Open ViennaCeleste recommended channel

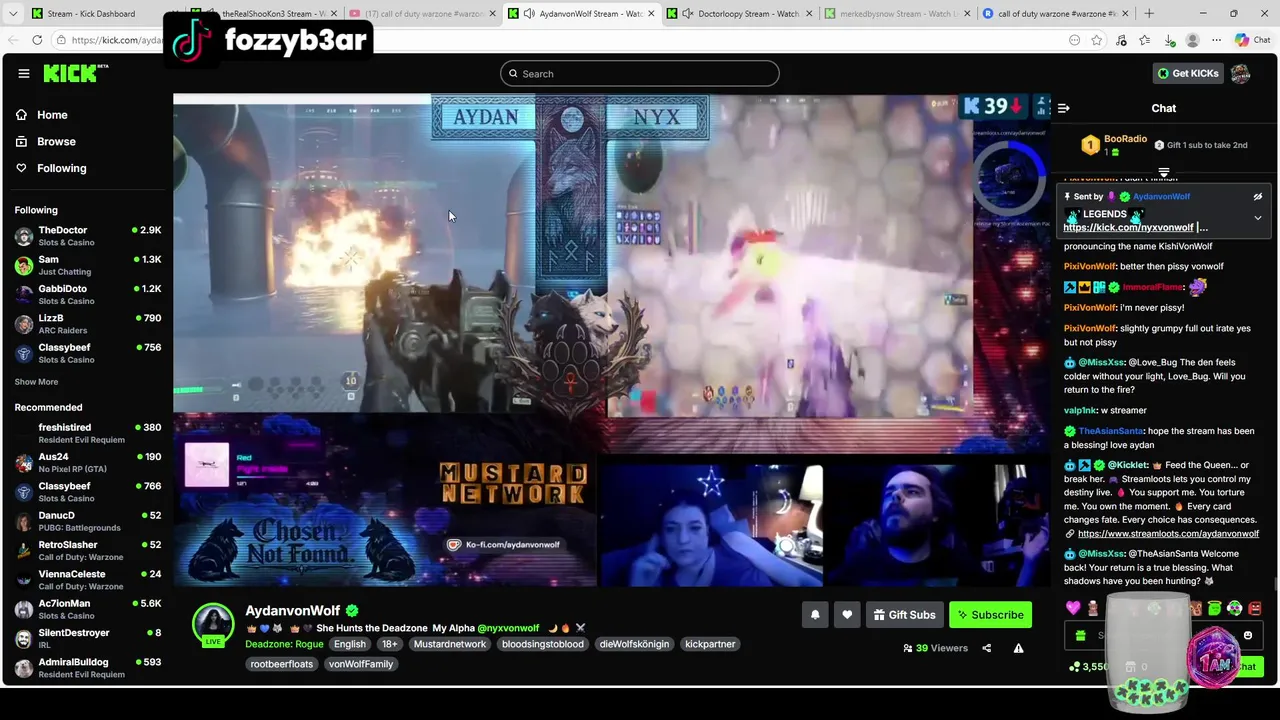point(88,580)
